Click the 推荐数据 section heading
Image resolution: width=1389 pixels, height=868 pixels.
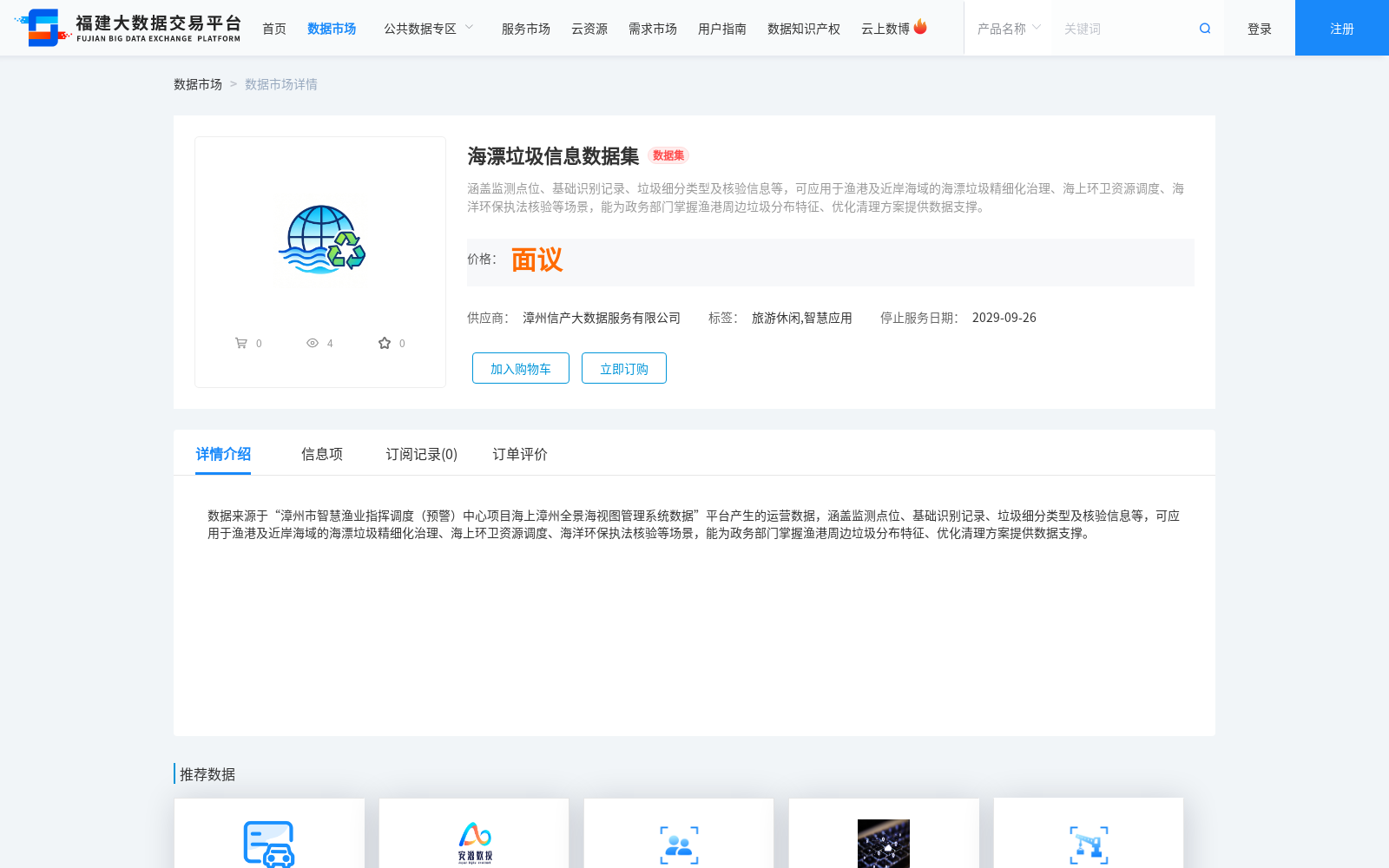point(207,774)
